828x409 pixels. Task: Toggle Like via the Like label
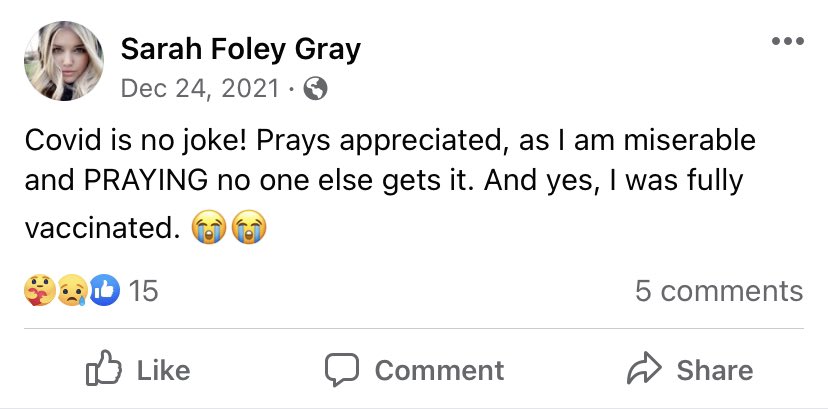pos(162,370)
